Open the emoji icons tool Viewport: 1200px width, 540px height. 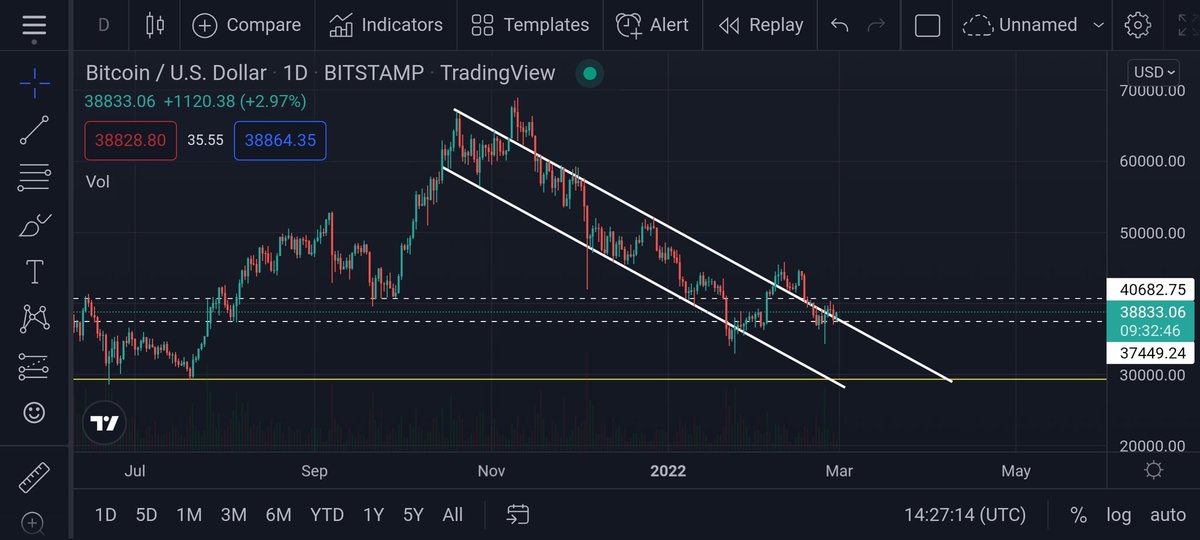point(34,413)
